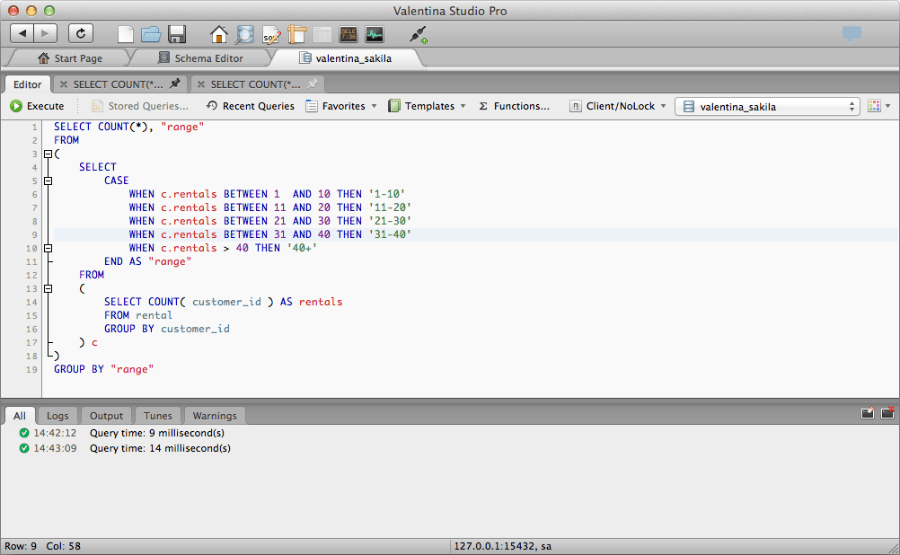The height and width of the screenshot is (555, 900).
Task: Select the 14:43:09 query time log entry
Action: pos(125,448)
